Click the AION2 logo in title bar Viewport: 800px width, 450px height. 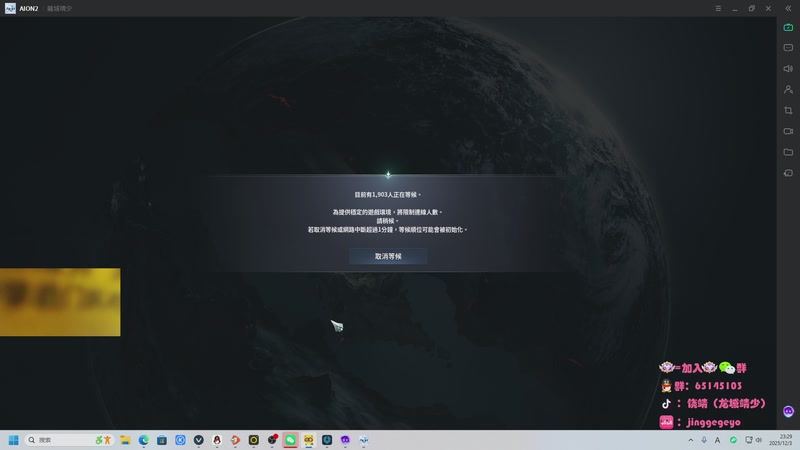pos(10,9)
